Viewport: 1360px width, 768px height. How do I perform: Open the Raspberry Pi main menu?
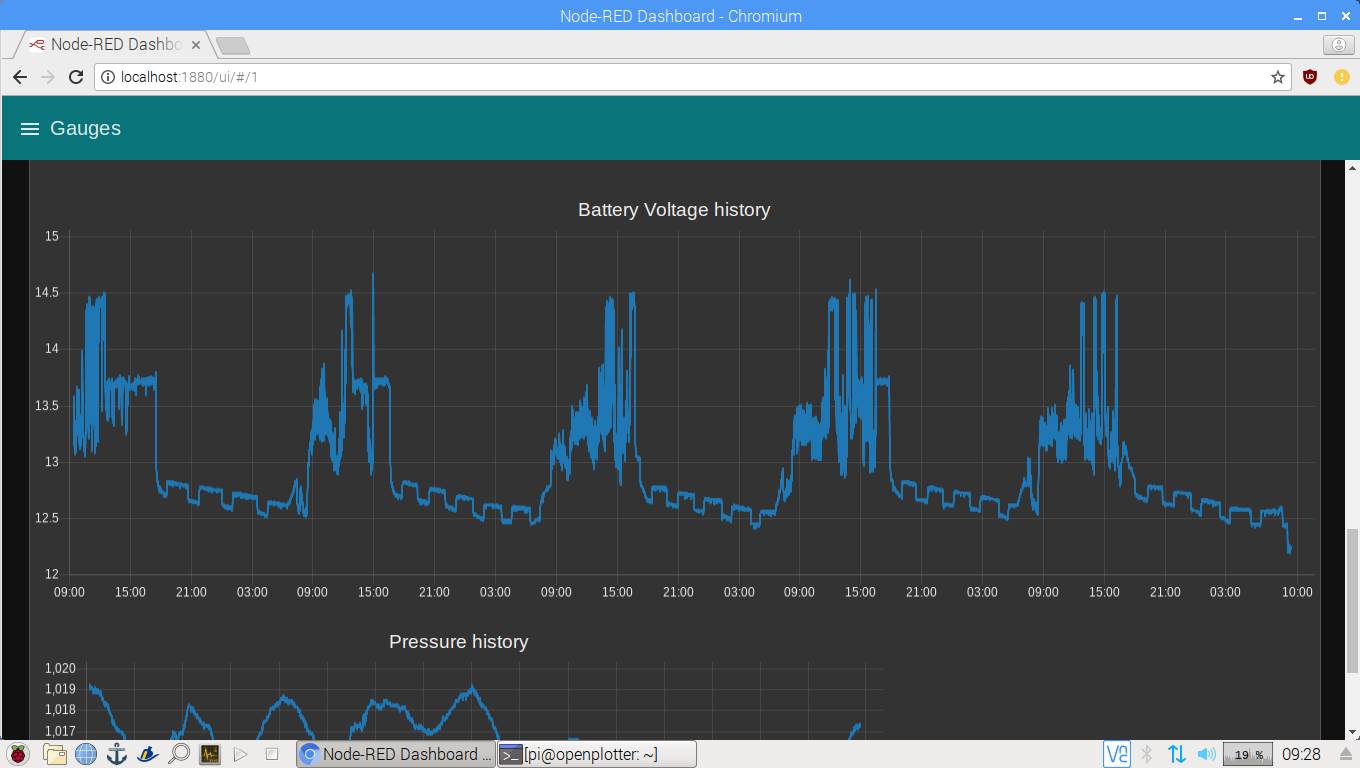click(18, 754)
